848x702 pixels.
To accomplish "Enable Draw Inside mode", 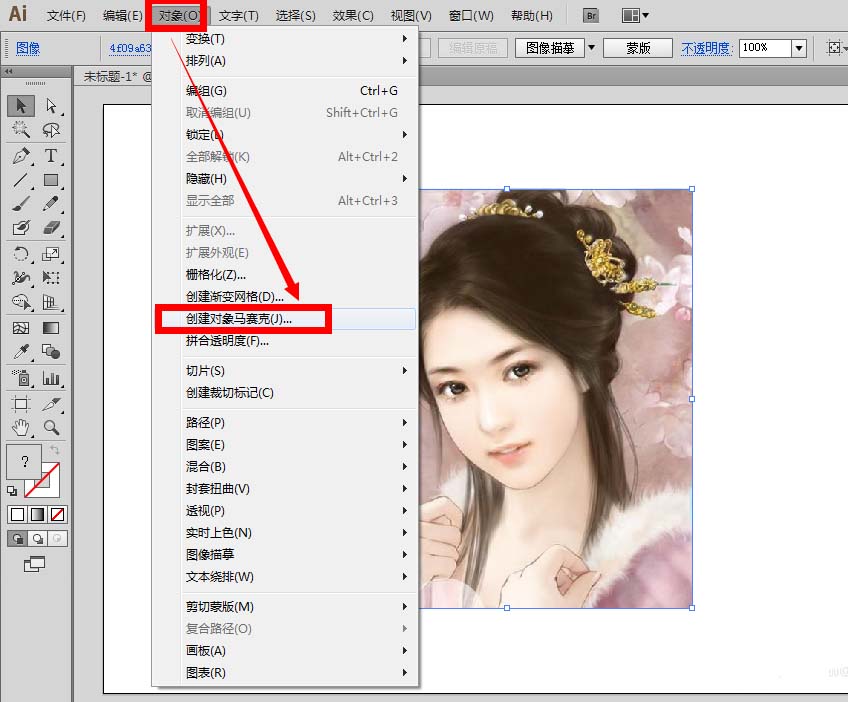I will coord(57,539).
